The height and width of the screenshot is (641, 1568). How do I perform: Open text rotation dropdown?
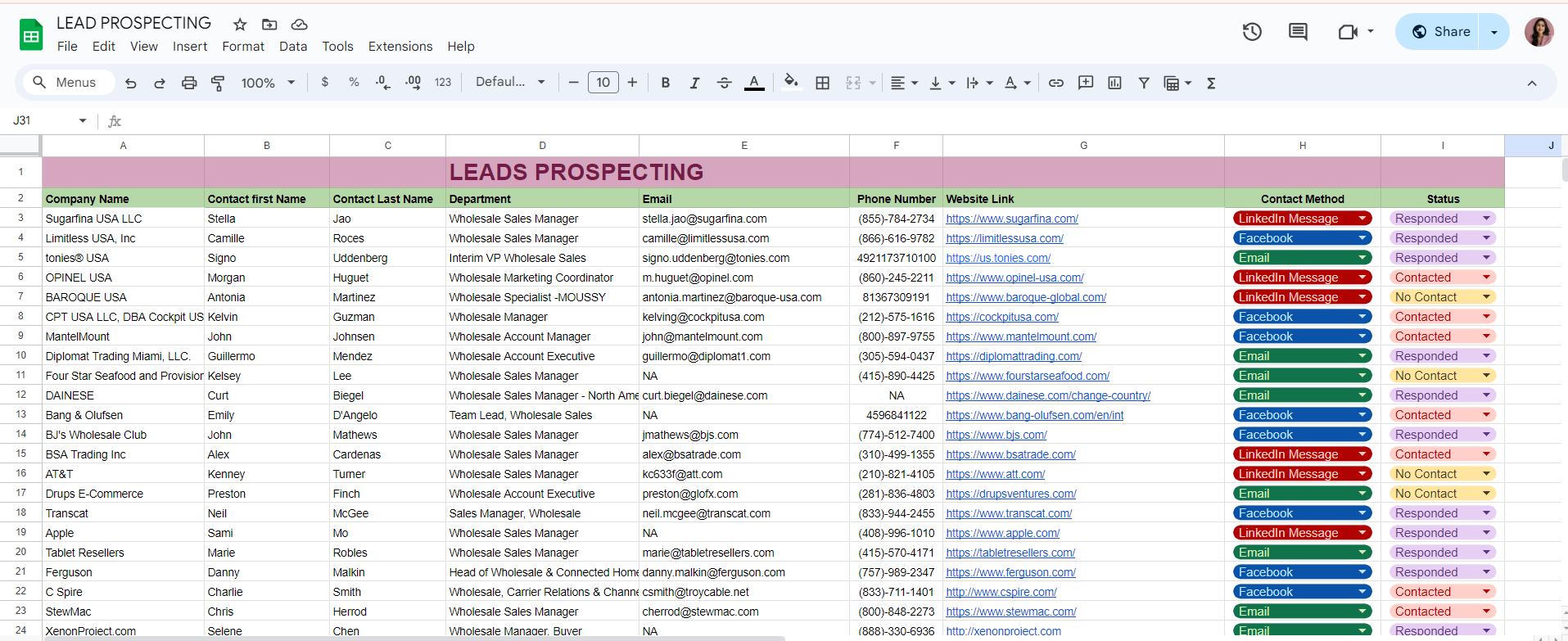[x=1018, y=83]
